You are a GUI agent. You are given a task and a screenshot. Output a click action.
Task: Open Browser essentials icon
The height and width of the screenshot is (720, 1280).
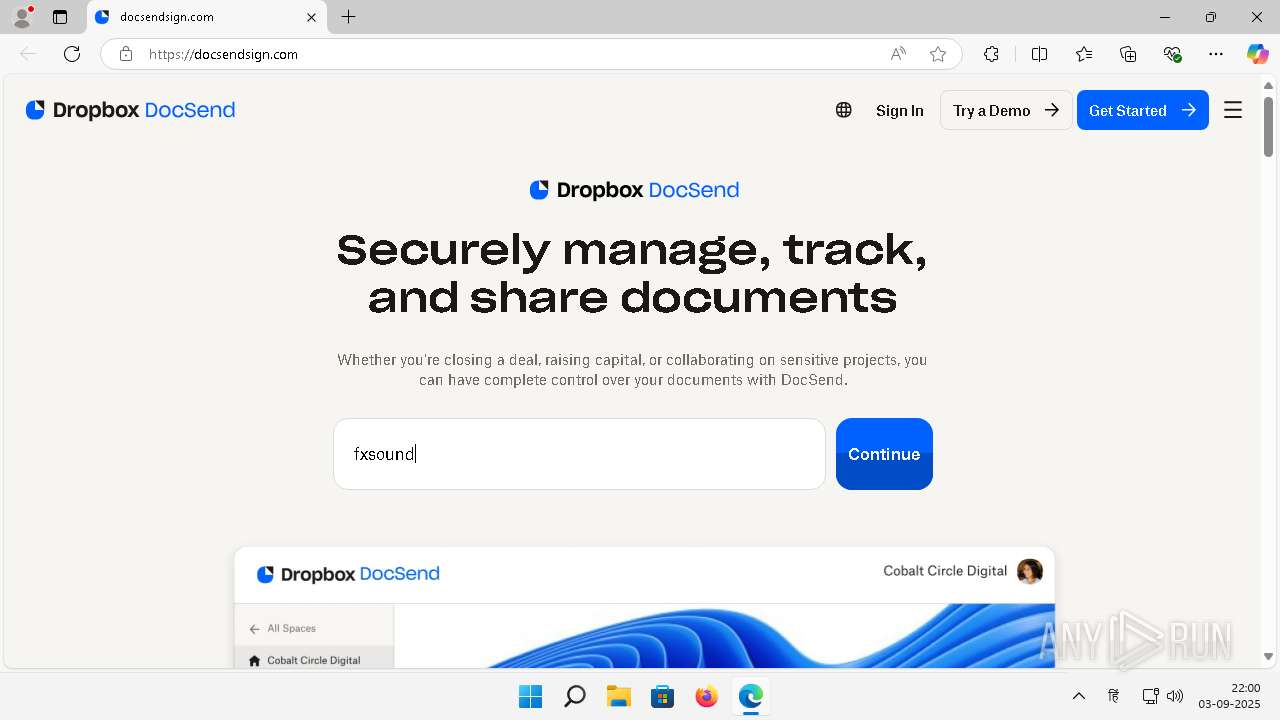click(1172, 54)
